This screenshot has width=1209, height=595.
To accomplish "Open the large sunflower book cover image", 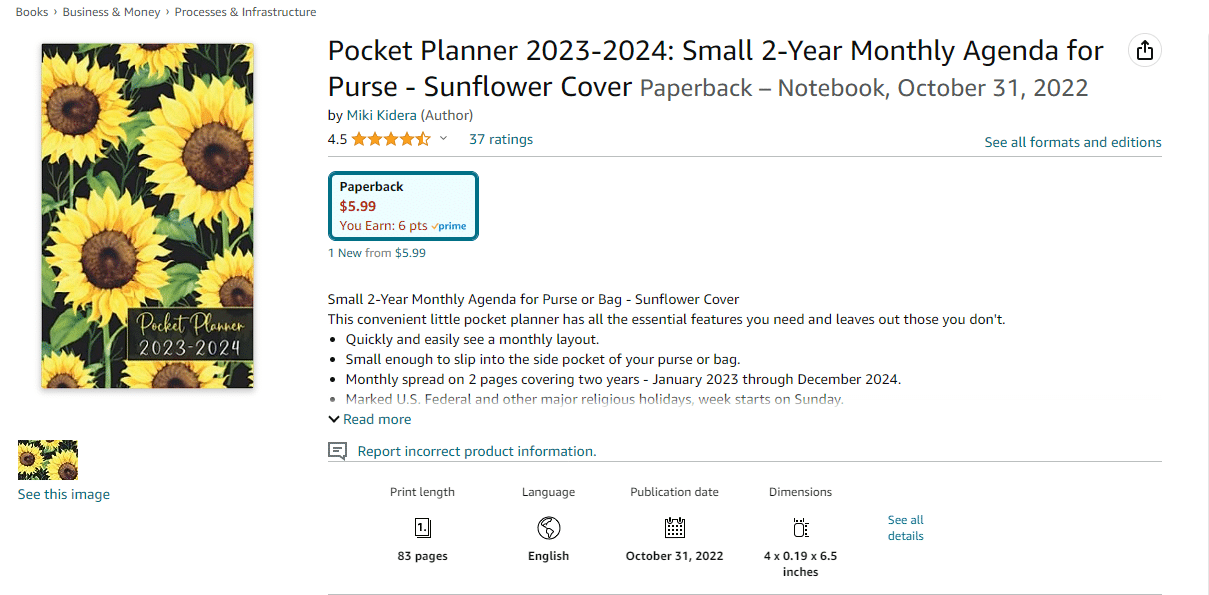I will (x=147, y=216).
